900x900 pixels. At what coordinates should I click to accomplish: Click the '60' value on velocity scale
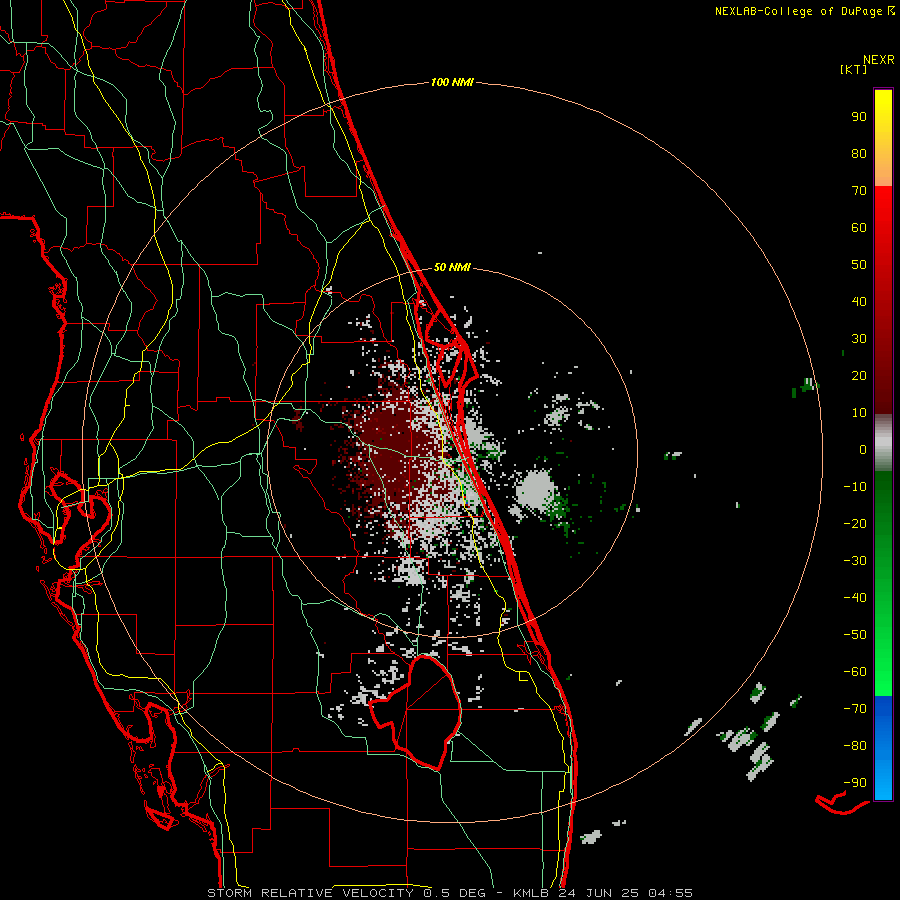click(859, 228)
